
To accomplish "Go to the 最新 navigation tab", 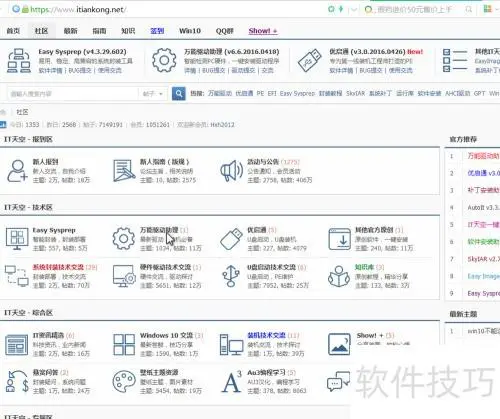I will (70, 31).
